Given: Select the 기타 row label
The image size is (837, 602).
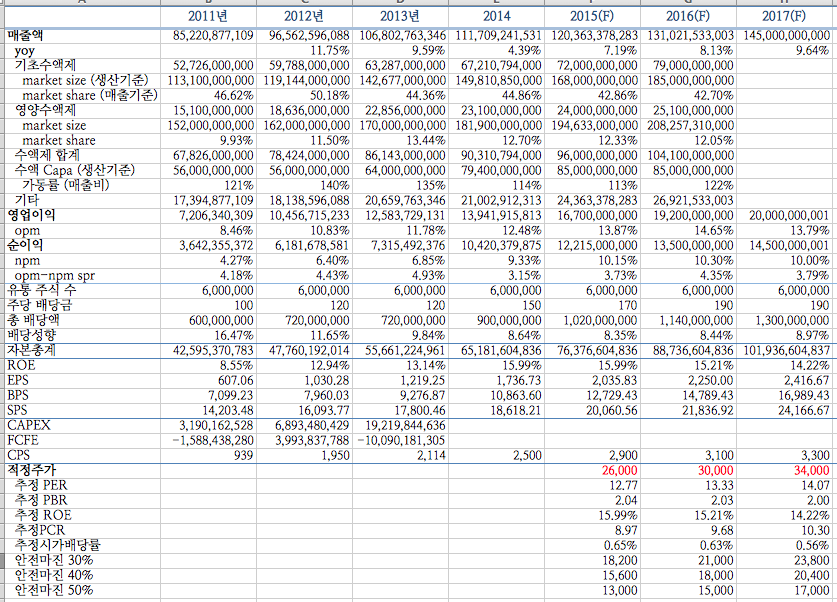Looking at the screenshot, I should (x=27, y=200).
